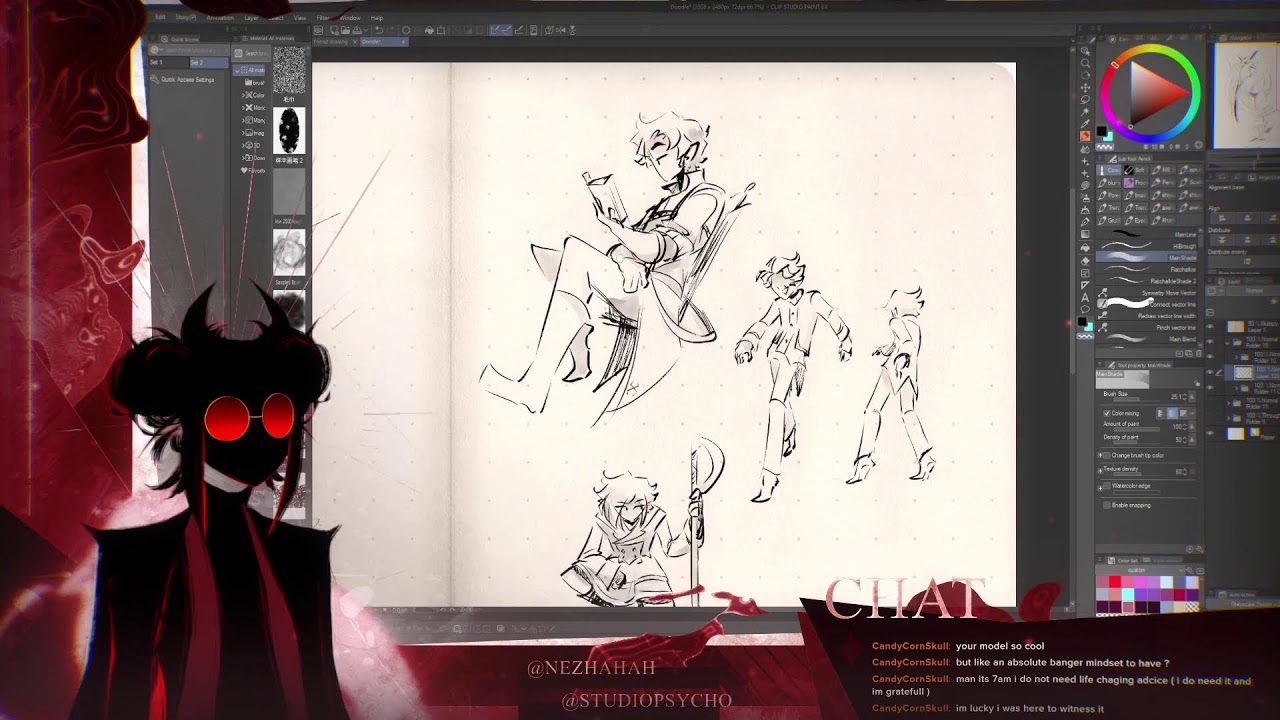Select the Auto select wand tool
This screenshot has width=1280, height=720.
click(x=1085, y=111)
